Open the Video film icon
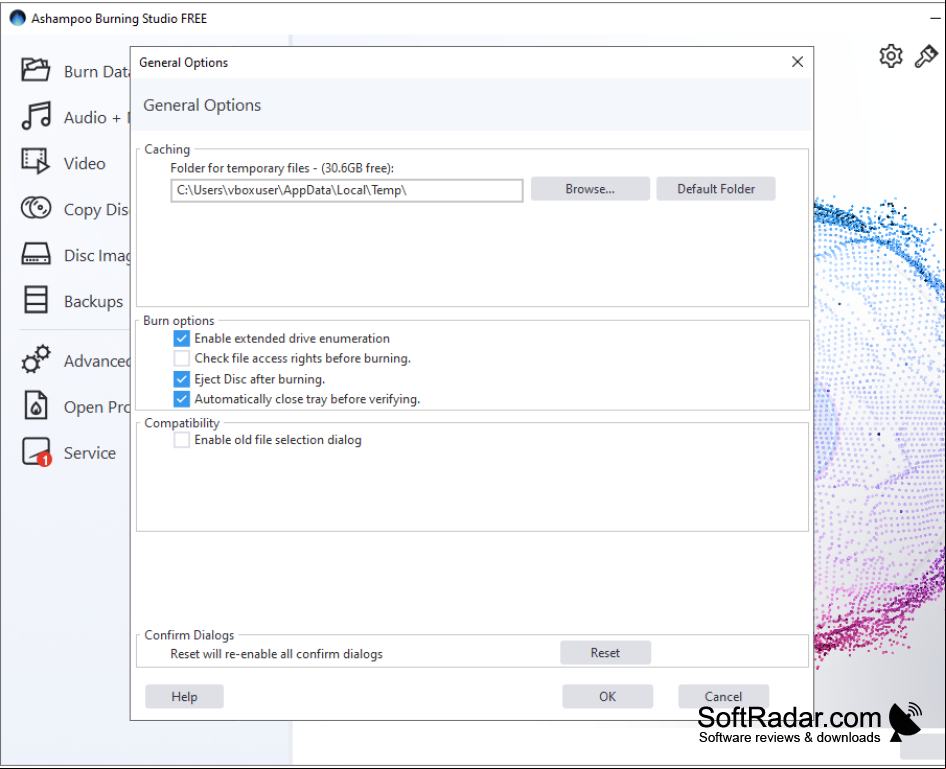Viewport: 946px width, 769px height. (x=36, y=162)
